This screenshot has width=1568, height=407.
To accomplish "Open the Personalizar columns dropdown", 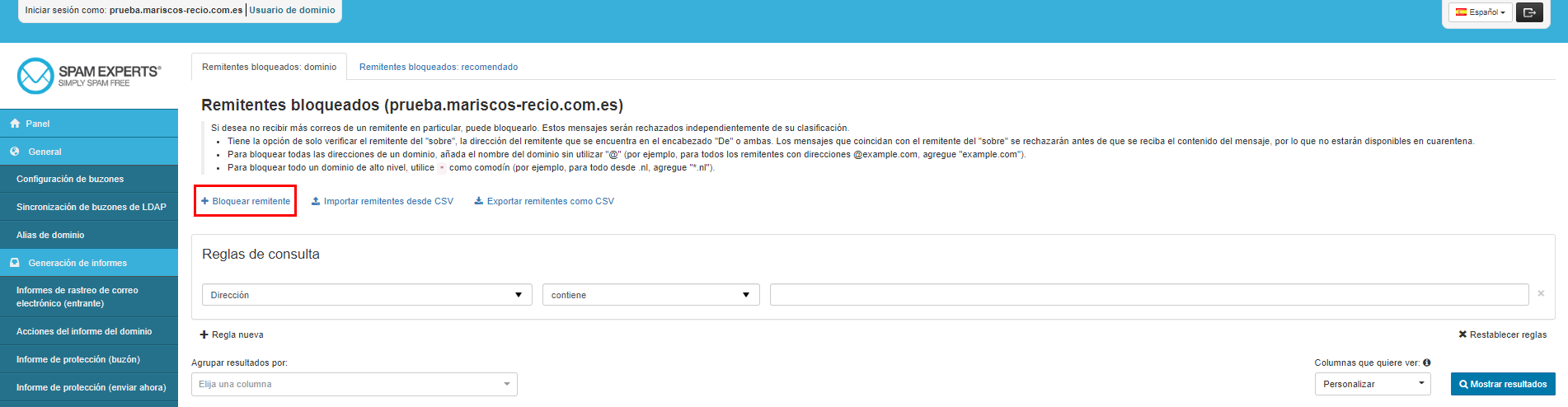I will (x=1373, y=384).
